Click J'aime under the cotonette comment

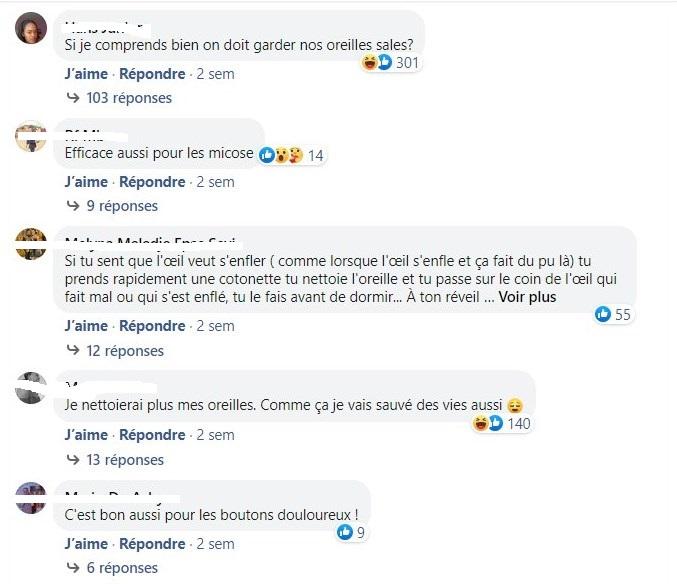pyautogui.click(x=86, y=326)
